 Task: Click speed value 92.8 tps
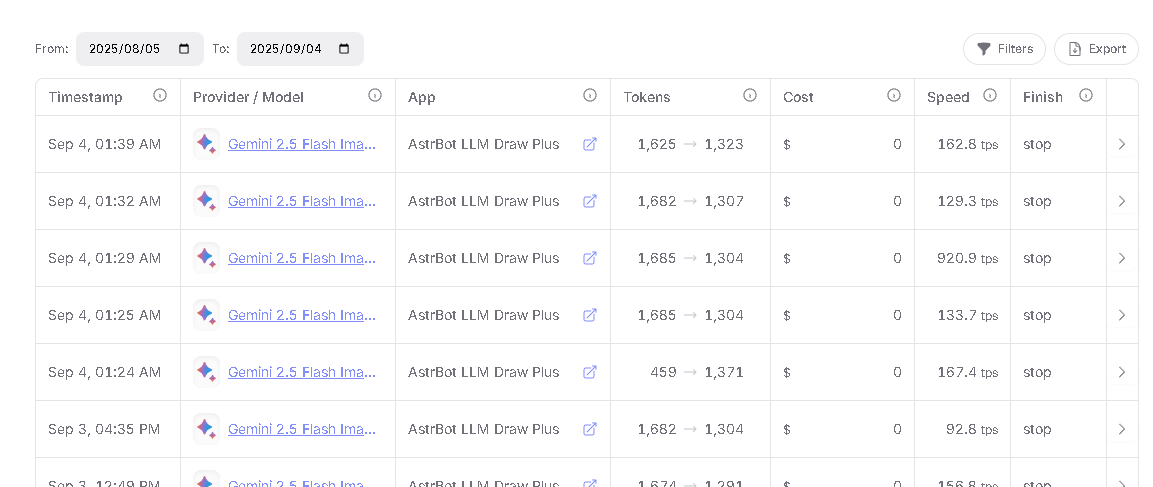(x=972, y=429)
